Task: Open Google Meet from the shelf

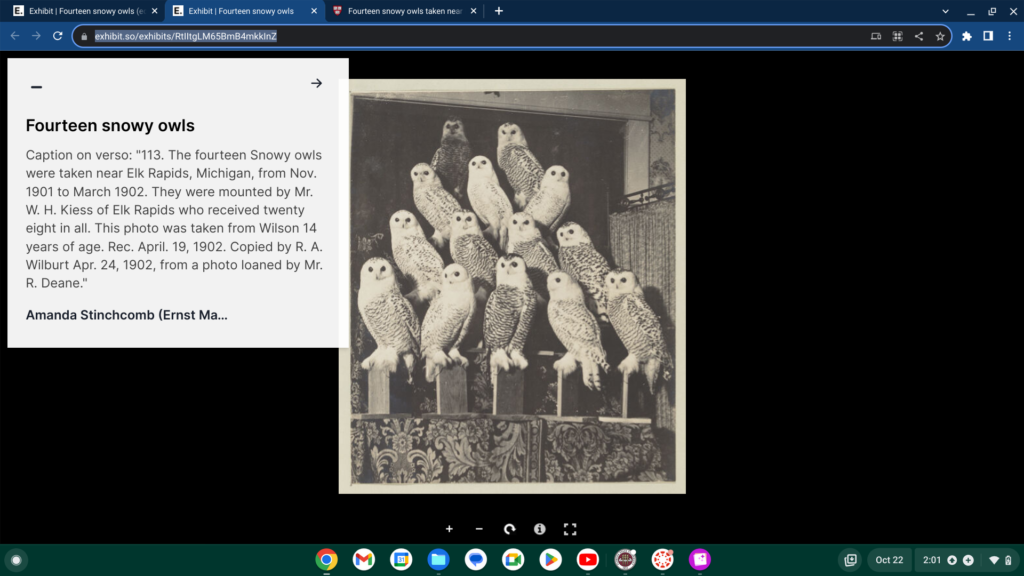Action: pos(513,560)
